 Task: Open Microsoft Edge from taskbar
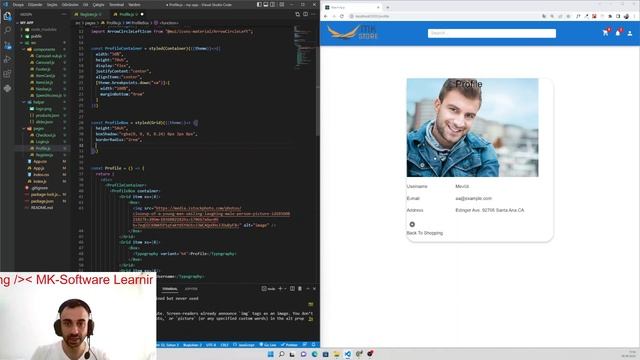[314, 354]
